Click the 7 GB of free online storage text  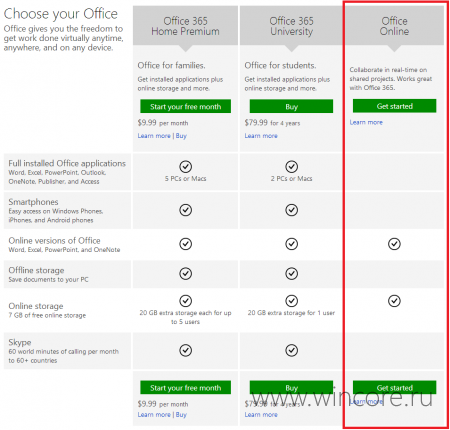pos(47,315)
